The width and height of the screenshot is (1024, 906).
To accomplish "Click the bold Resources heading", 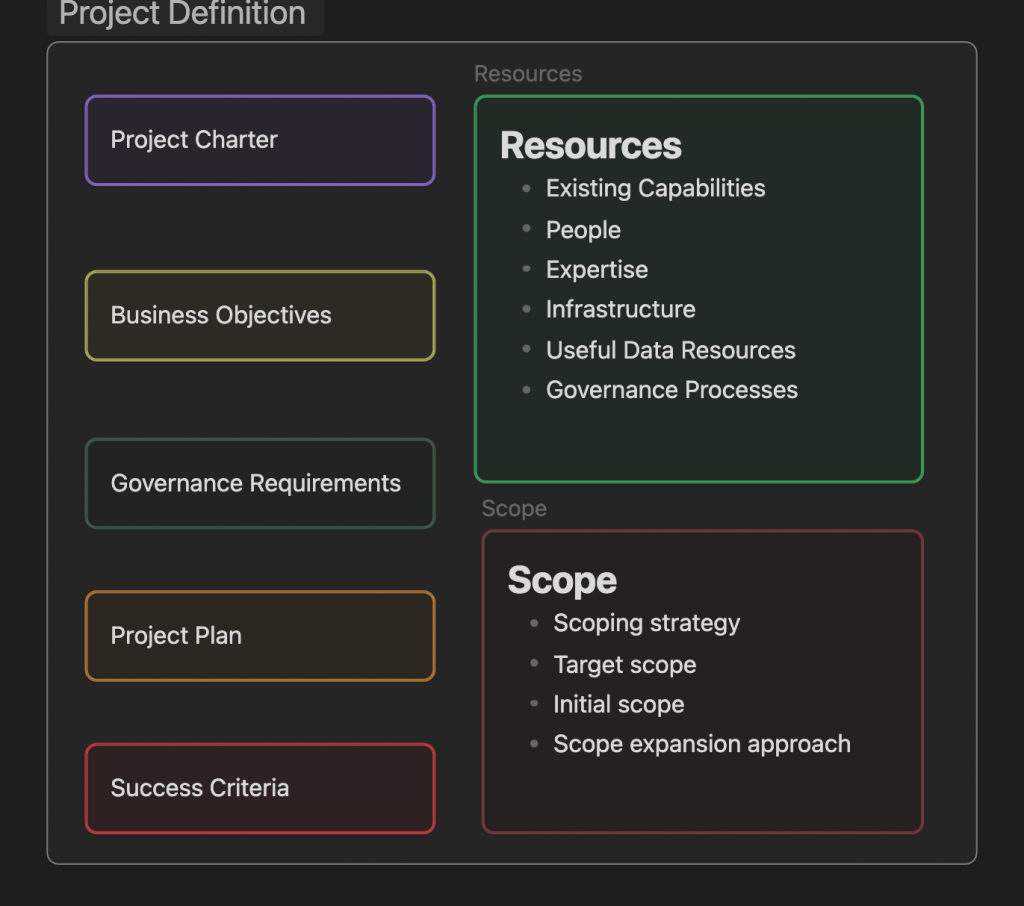I will pos(590,146).
